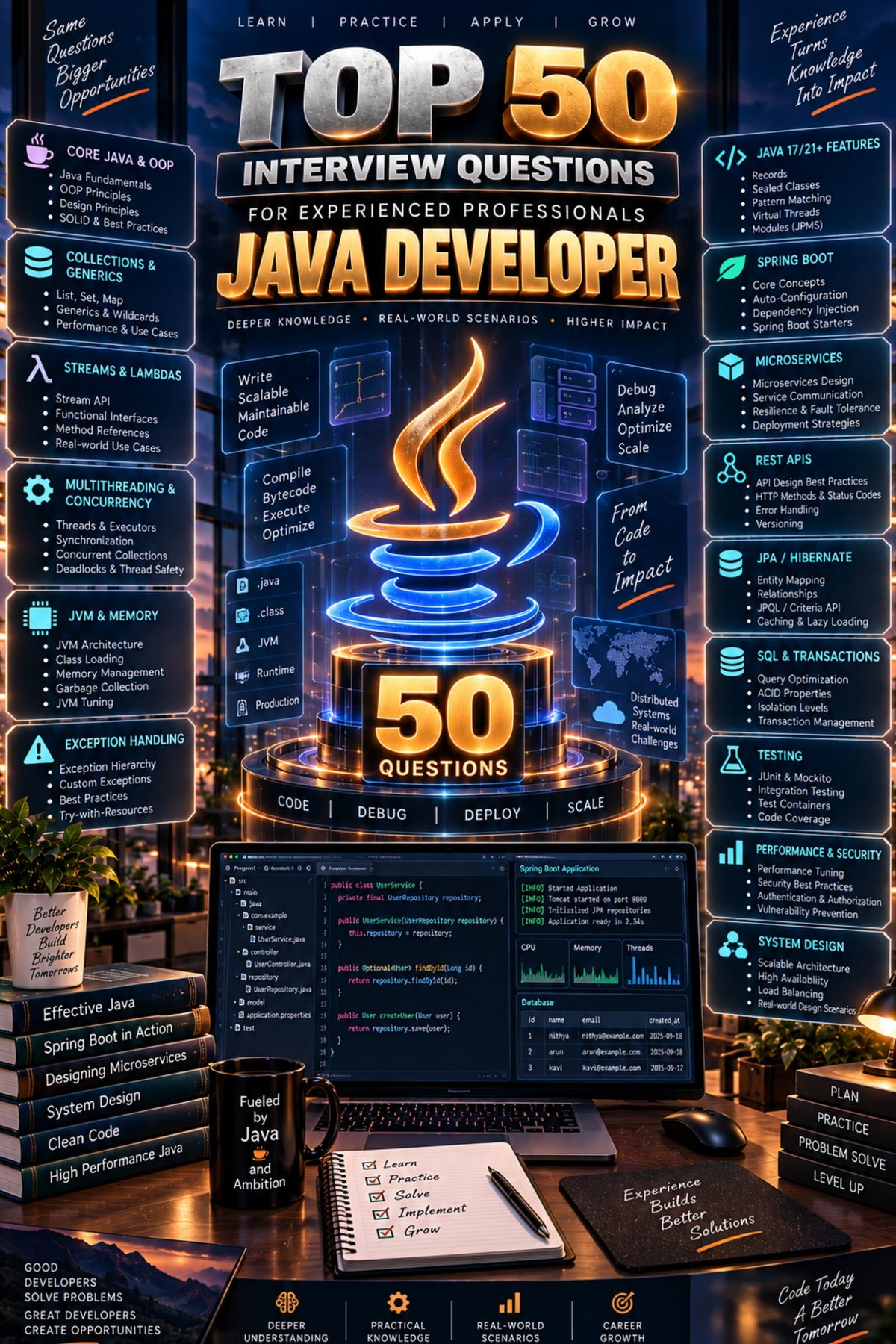Click the target icon above Career Growth
The image size is (896, 1344).
click(x=622, y=1303)
